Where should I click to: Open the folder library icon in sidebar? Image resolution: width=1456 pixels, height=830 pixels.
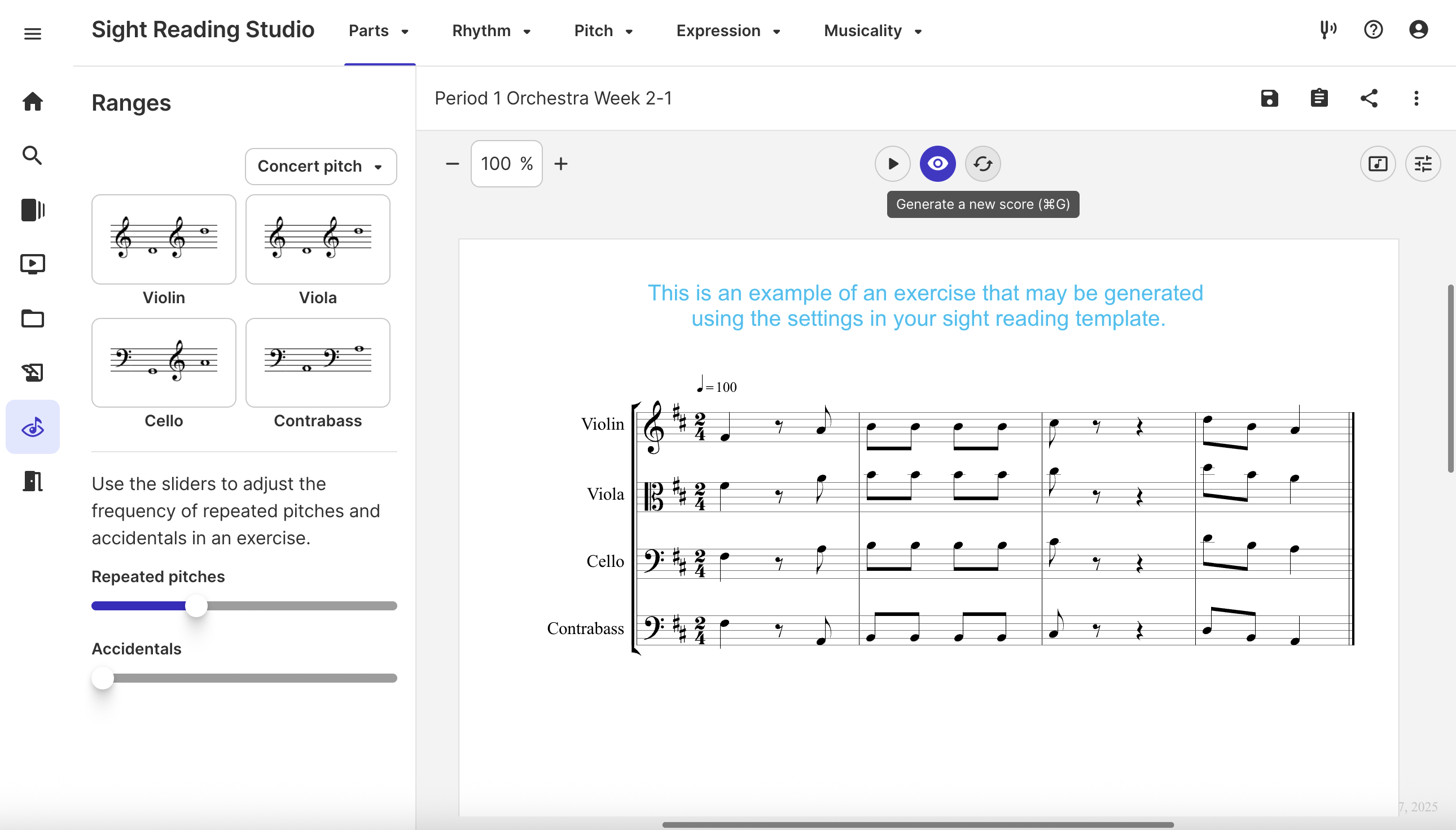coord(33,318)
